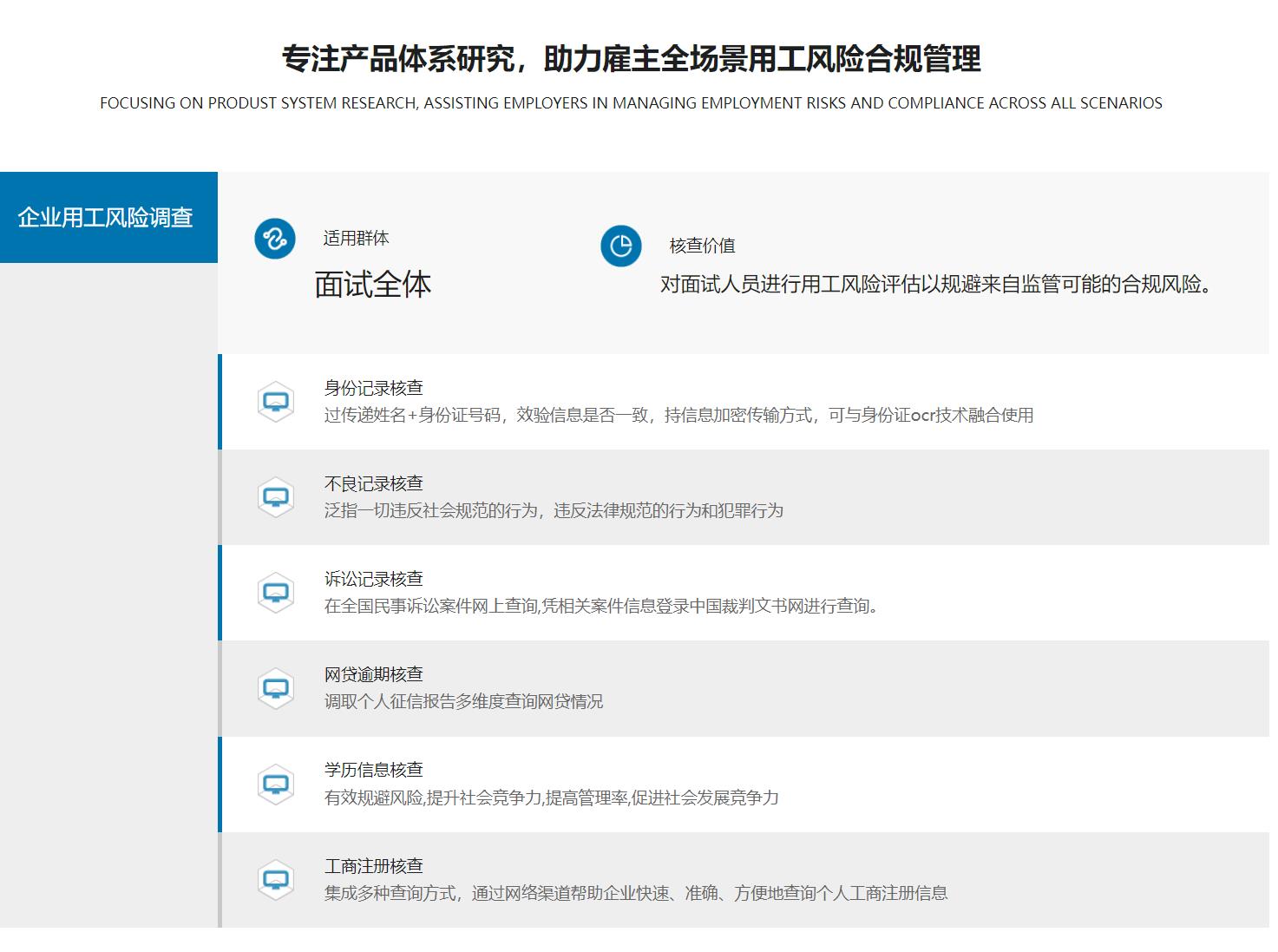
Task: Click the monitor icon for 诉讼记录核查
Action: (276, 593)
